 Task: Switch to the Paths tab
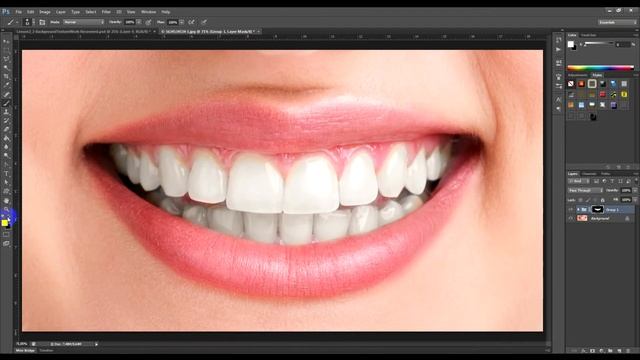605,174
